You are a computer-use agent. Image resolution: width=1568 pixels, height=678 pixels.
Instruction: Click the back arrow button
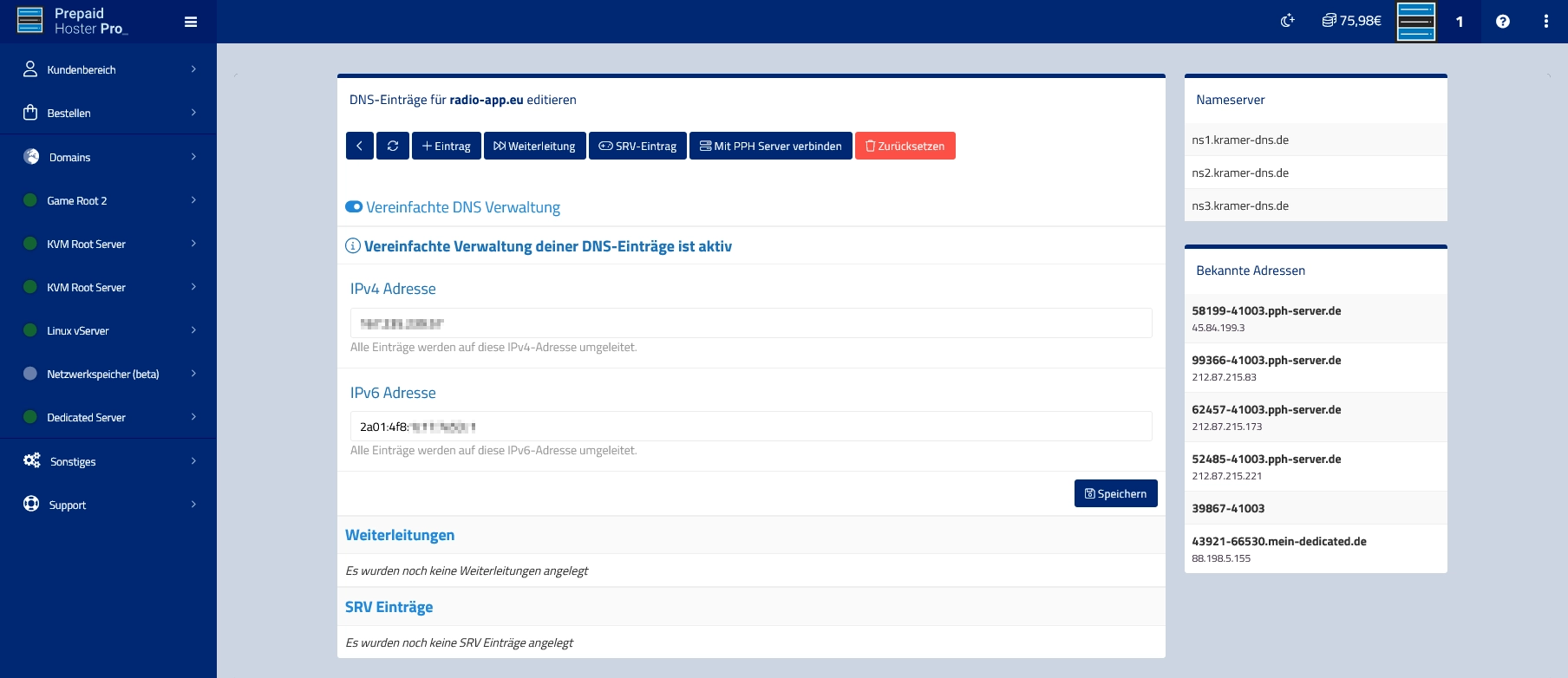coord(360,146)
